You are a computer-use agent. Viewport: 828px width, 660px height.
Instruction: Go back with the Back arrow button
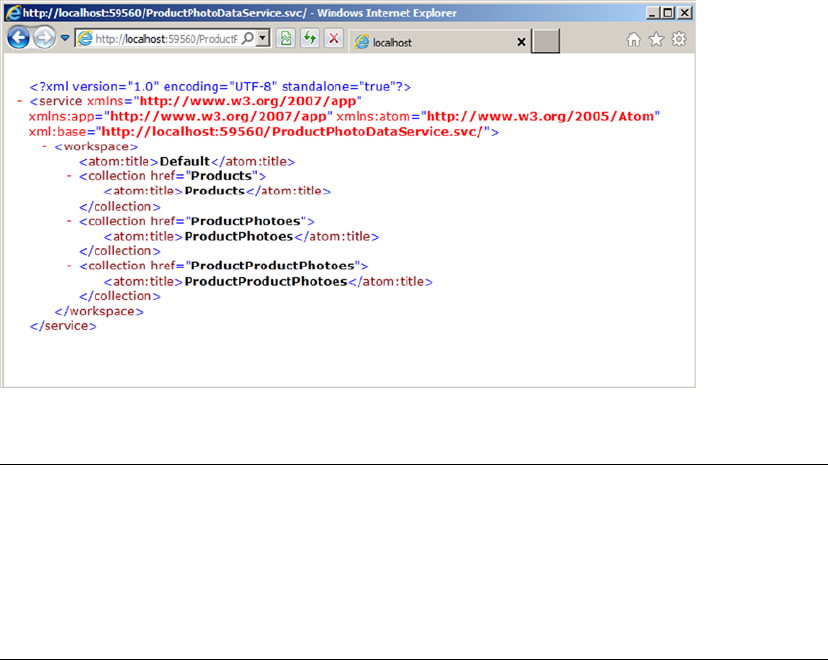tap(18, 38)
